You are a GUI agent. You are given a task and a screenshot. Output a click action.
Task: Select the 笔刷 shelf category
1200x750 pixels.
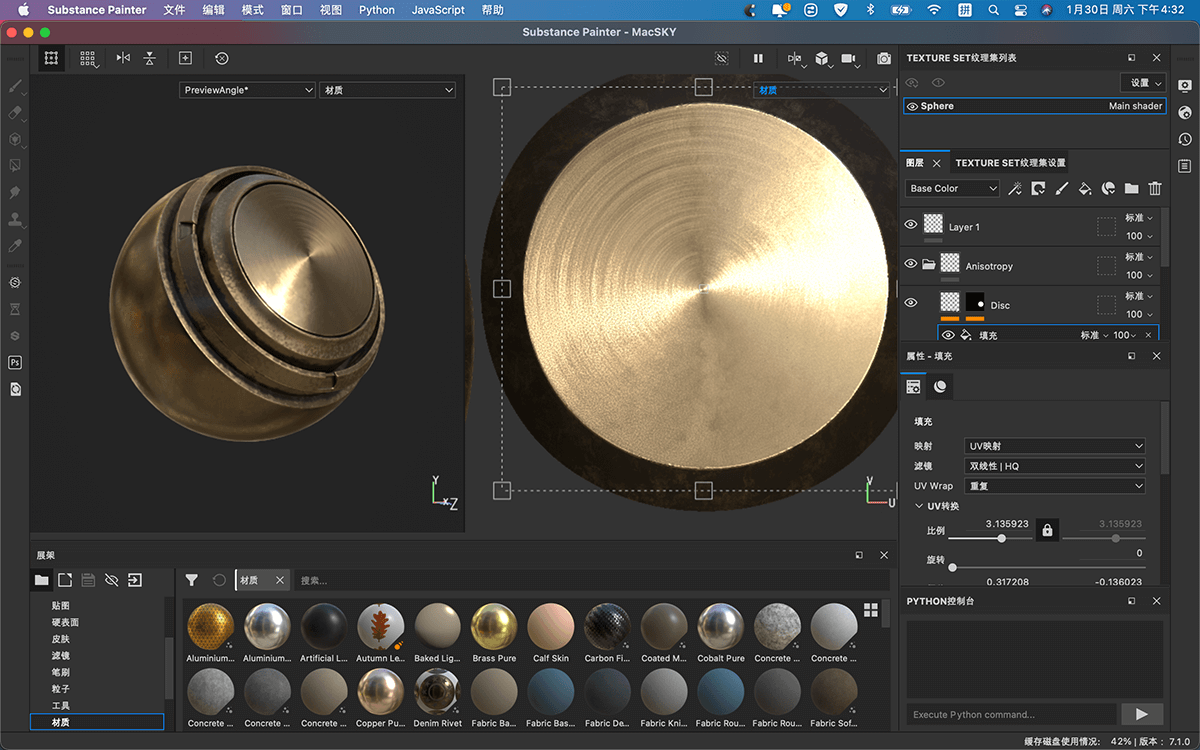point(61,672)
